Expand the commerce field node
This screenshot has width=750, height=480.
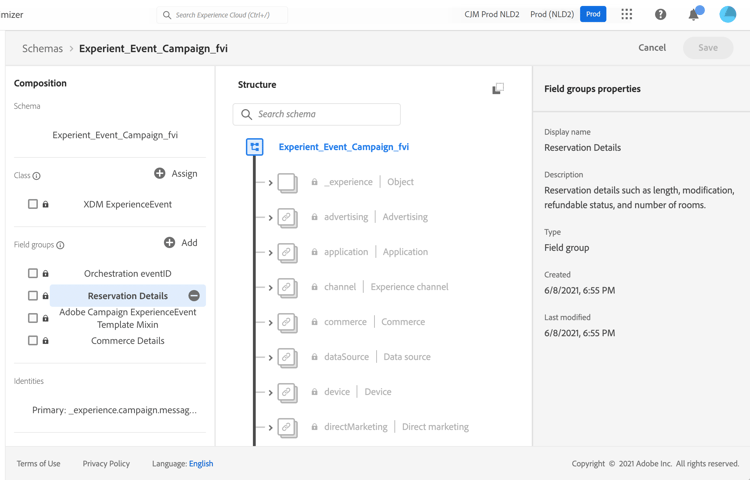pyautogui.click(x=271, y=323)
